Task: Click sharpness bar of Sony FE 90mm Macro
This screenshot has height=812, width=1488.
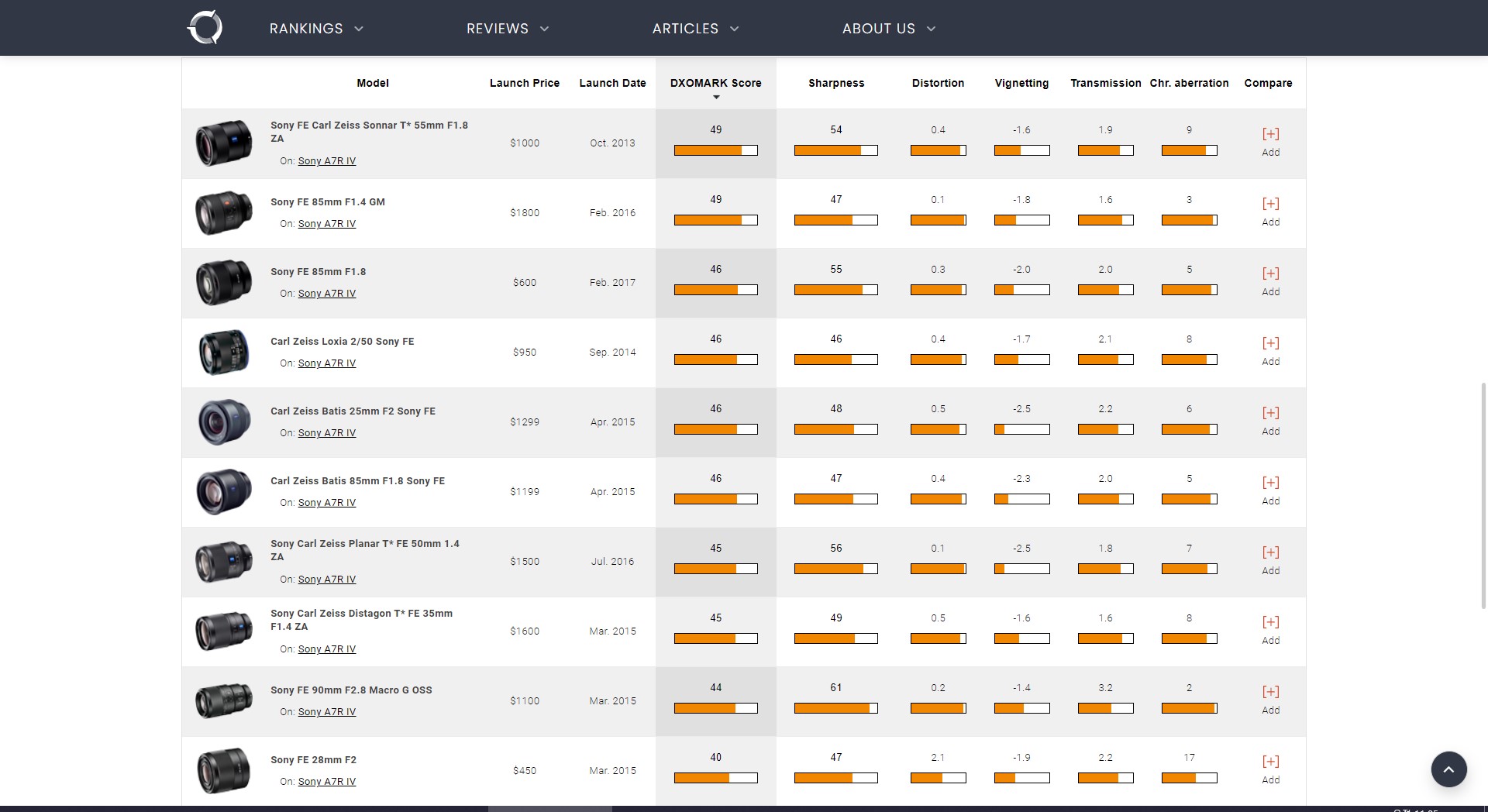Action: tap(836, 708)
